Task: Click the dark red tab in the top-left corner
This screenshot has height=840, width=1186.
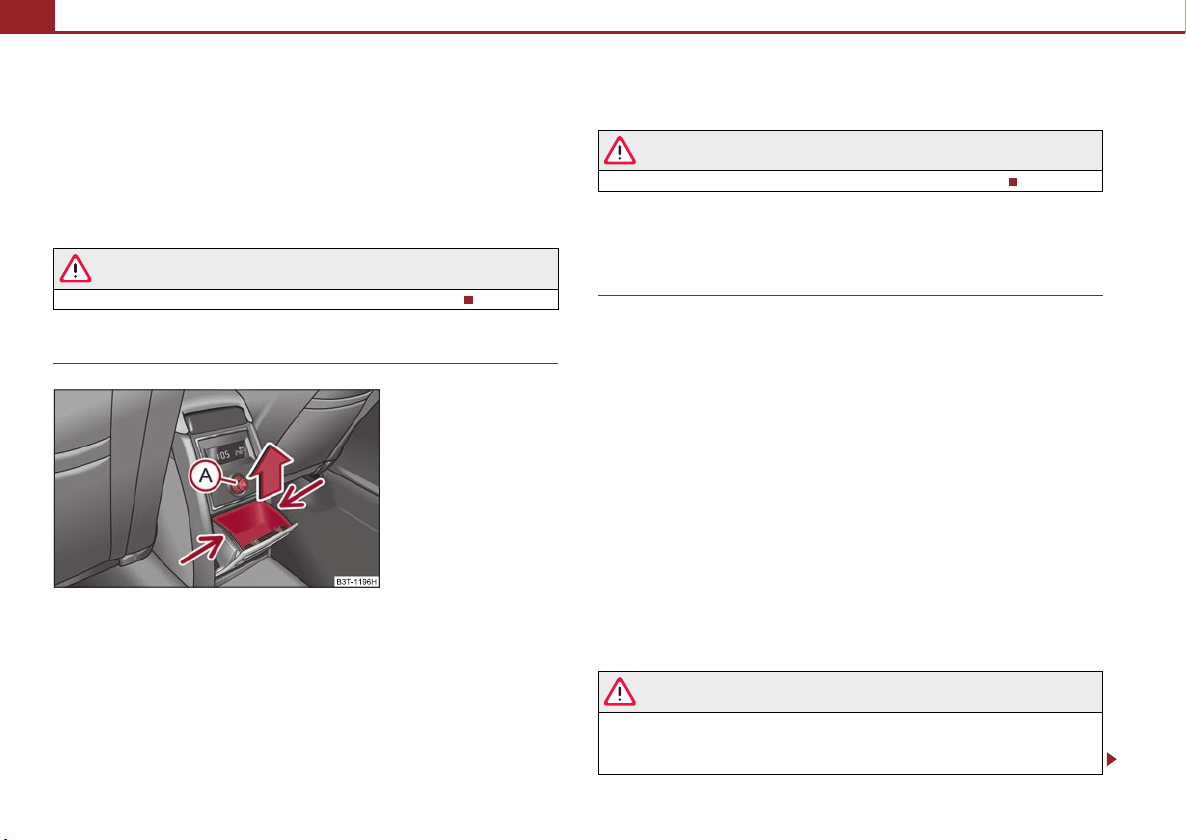Action: [x=27, y=16]
